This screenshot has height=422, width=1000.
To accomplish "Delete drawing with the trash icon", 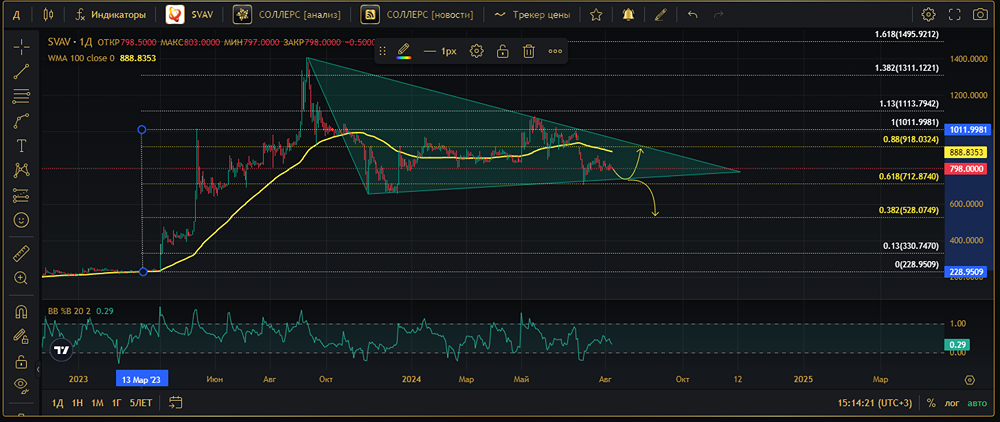I will point(528,51).
